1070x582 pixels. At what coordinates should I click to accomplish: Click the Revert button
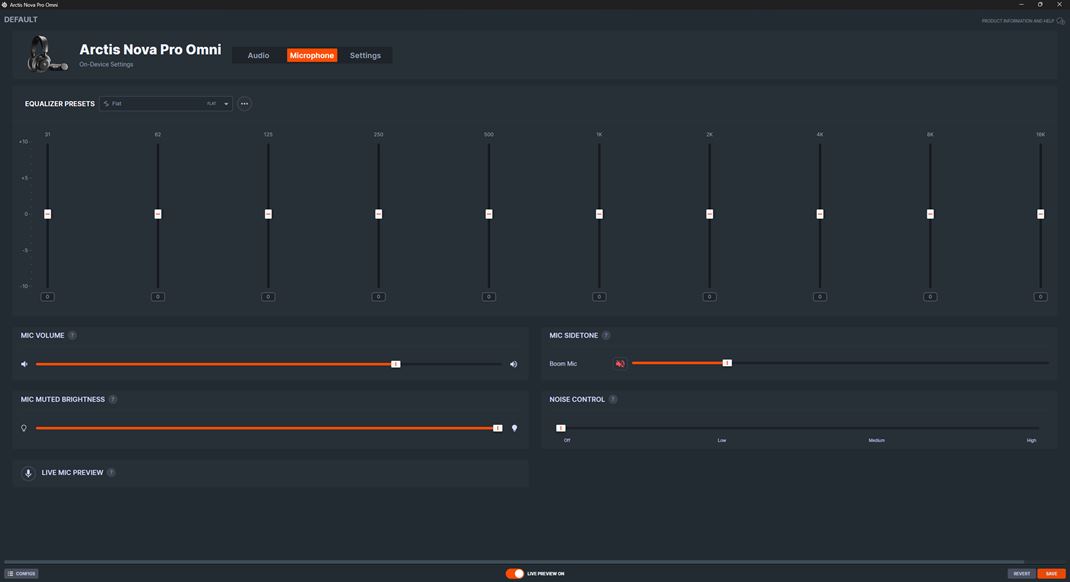tap(1022, 574)
